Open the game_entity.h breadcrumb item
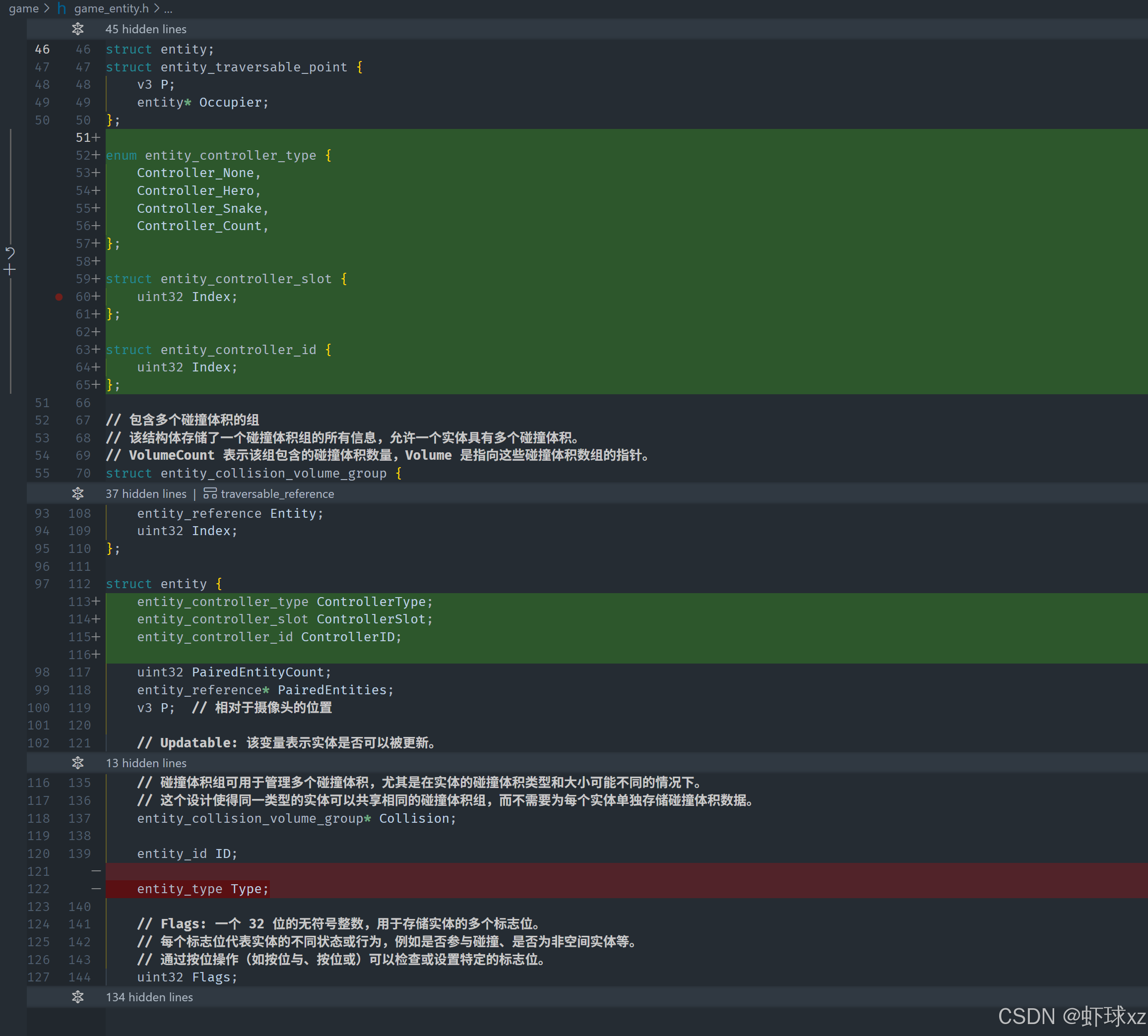The width and height of the screenshot is (1148, 1036). click(111, 8)
